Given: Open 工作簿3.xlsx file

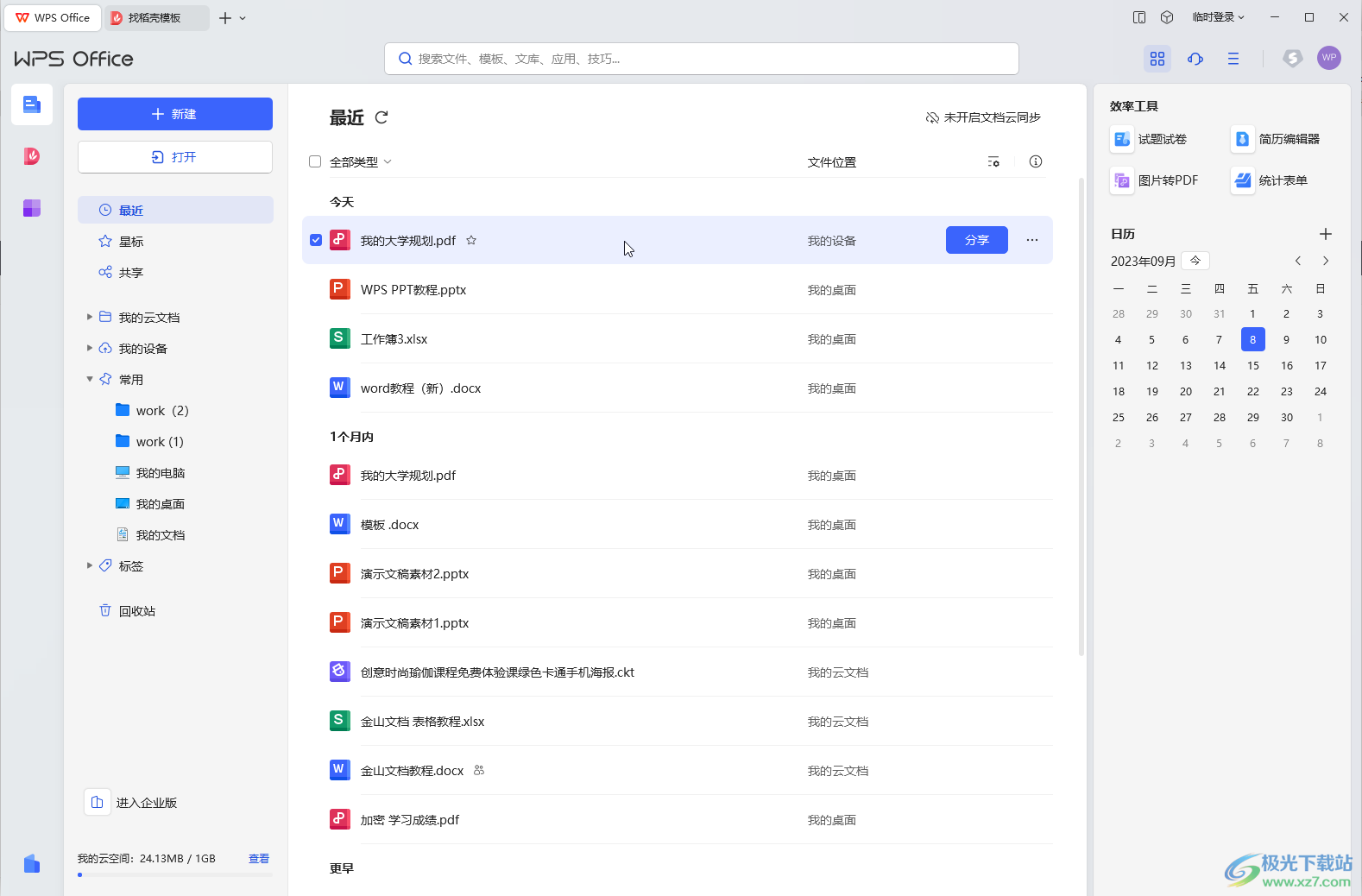Looking at the screenshot, I should (678, 338).
